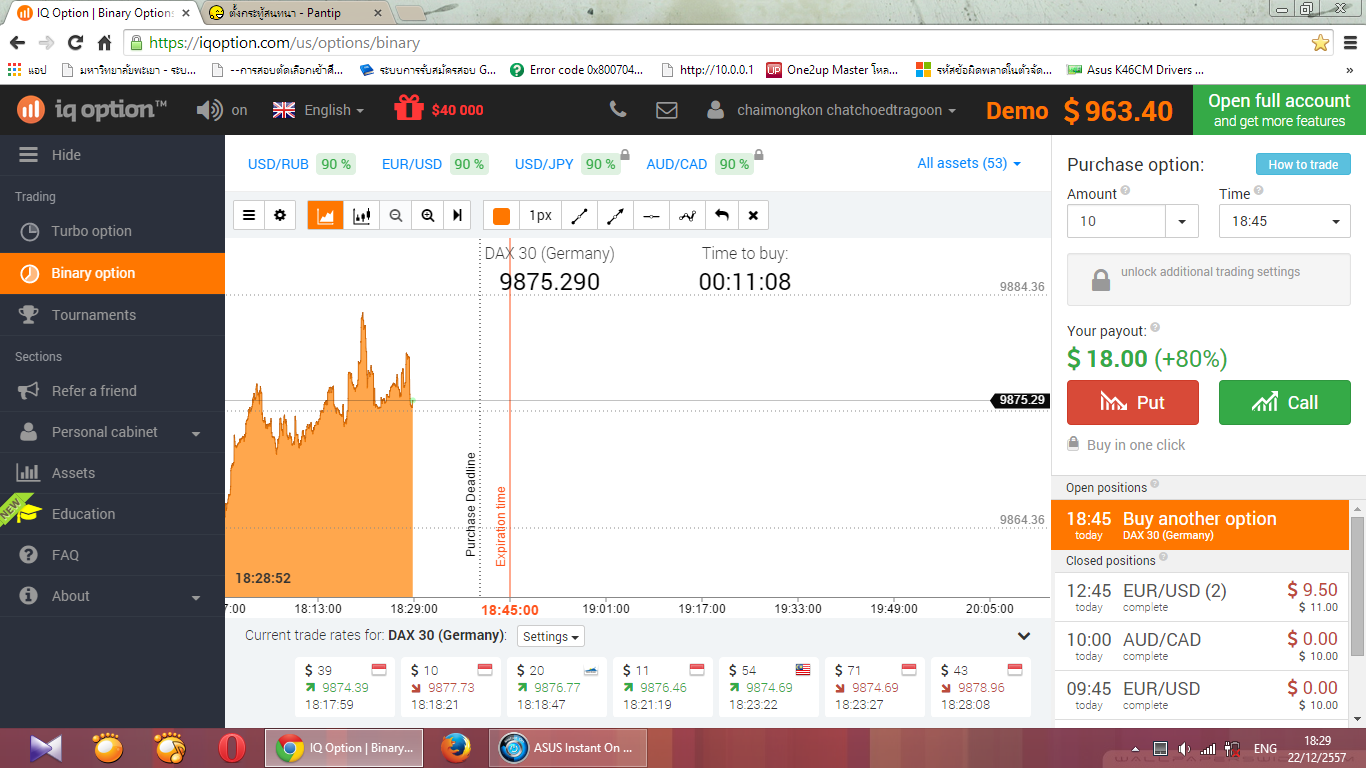Viewport: 1366px width, 768px height.
Task: Open the trade rates Settings dropdown
Action: tap(551, 636)
